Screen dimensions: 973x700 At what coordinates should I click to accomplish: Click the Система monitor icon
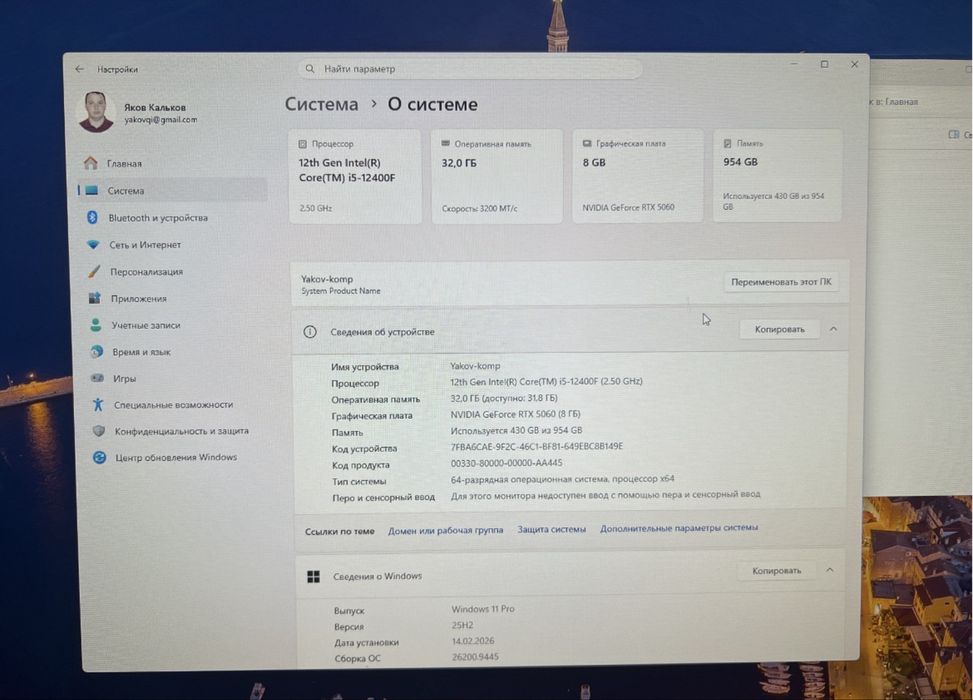click(92, 191)
